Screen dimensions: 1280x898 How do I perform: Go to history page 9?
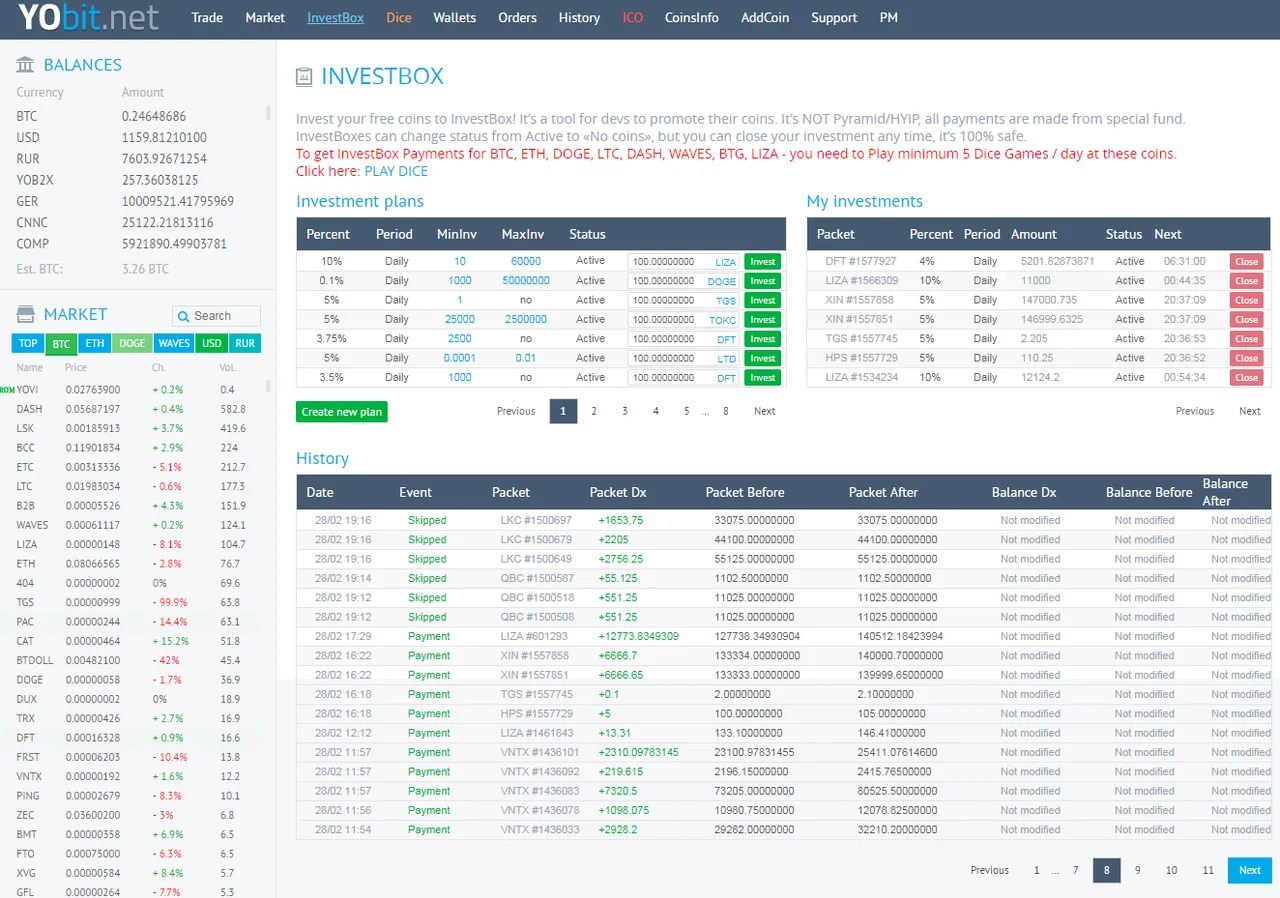[x=1138, y=870]
